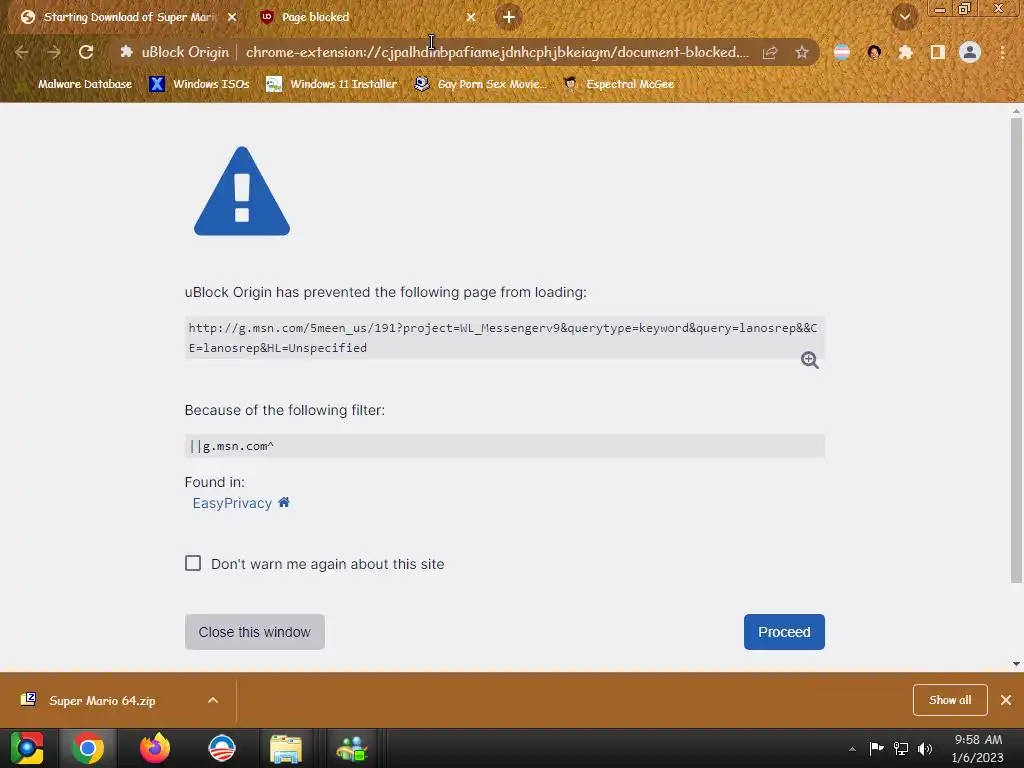This screenshot has width=1024, height=768.
Task: Open the side panel icon
Action: [x=938, y=52]
